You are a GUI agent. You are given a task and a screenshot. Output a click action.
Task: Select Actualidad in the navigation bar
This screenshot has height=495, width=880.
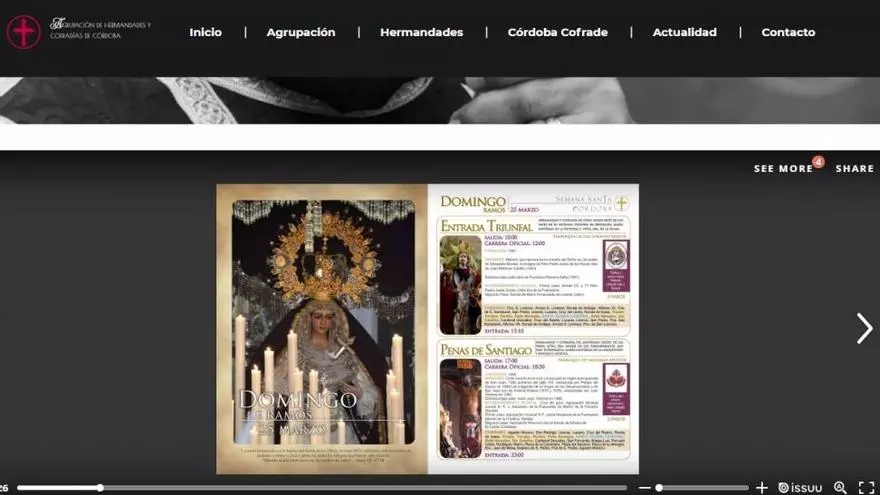click(684, 32)
